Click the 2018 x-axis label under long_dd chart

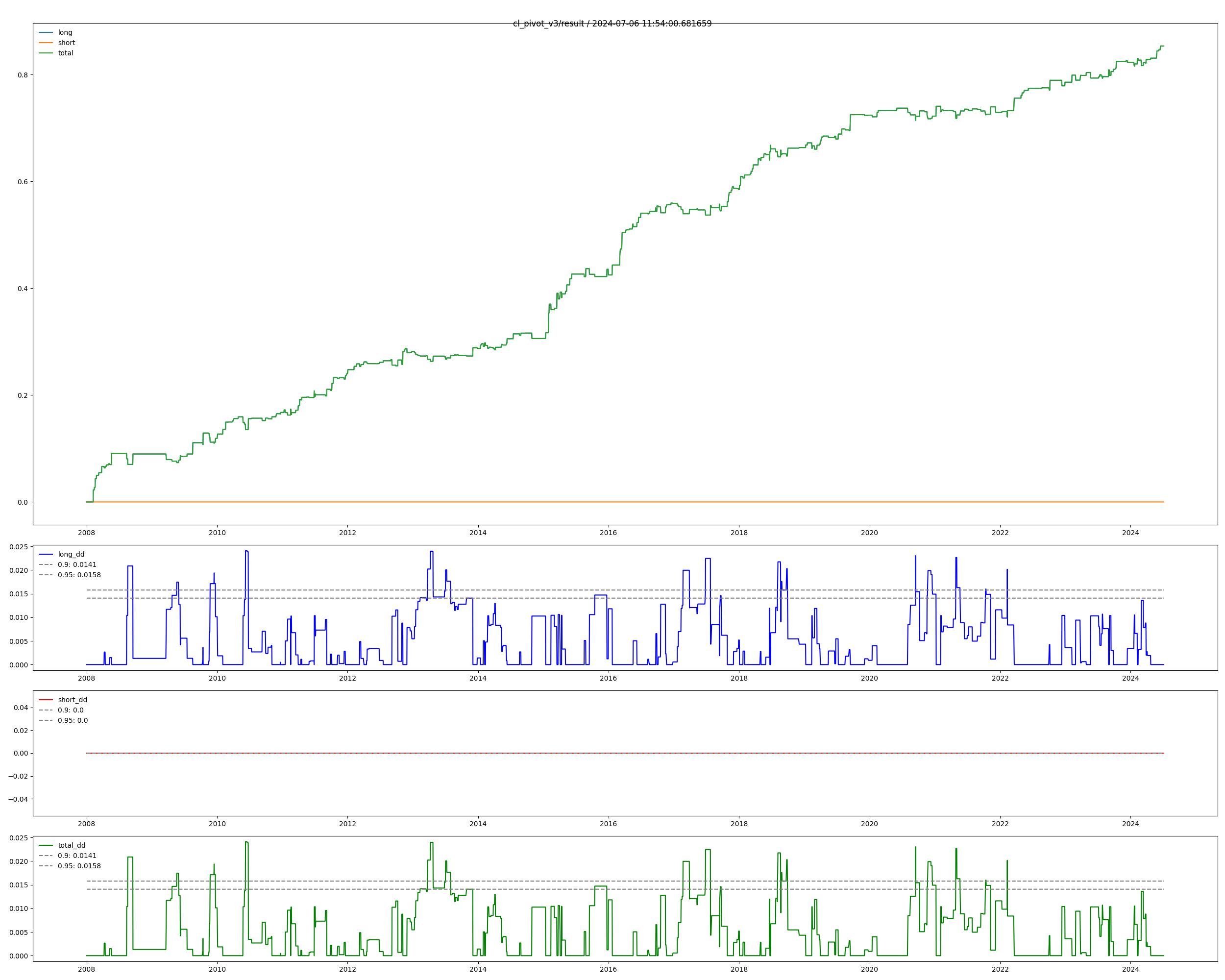(x=739, y=678)
